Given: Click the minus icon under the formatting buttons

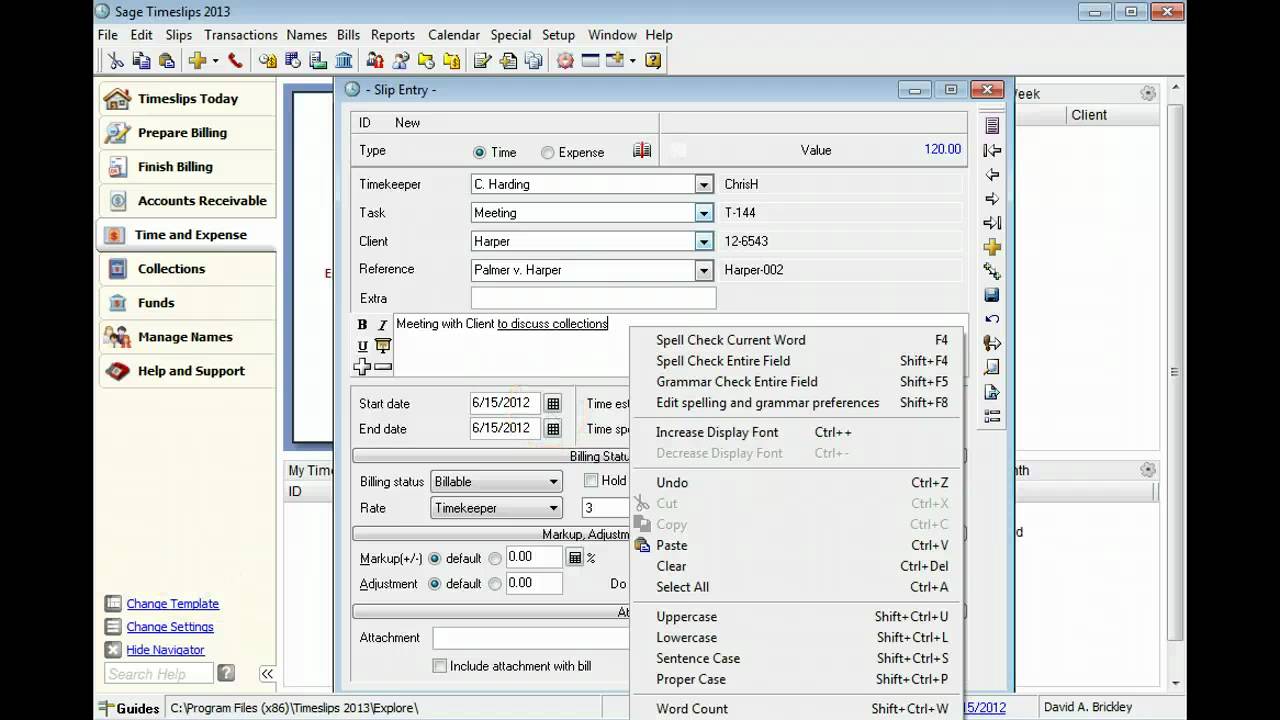Looking at the screenshot, I should coord(383,367).
